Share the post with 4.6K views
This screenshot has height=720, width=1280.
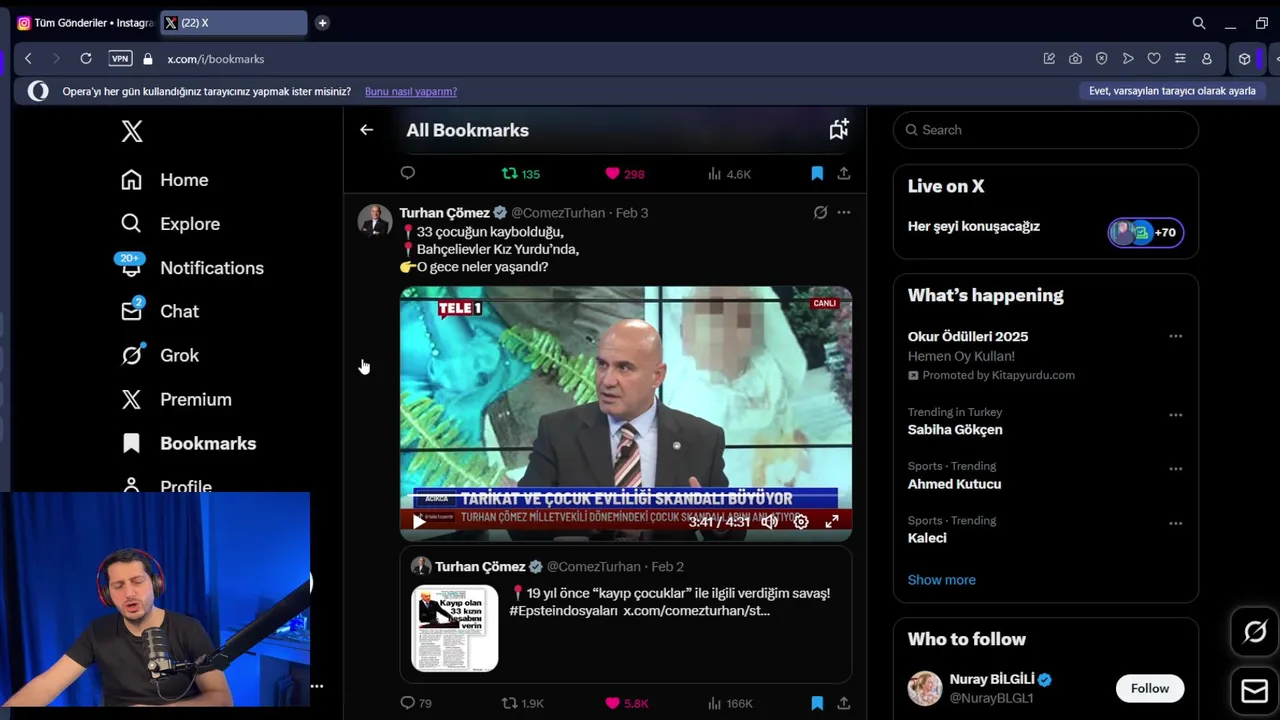click(844, 174)
